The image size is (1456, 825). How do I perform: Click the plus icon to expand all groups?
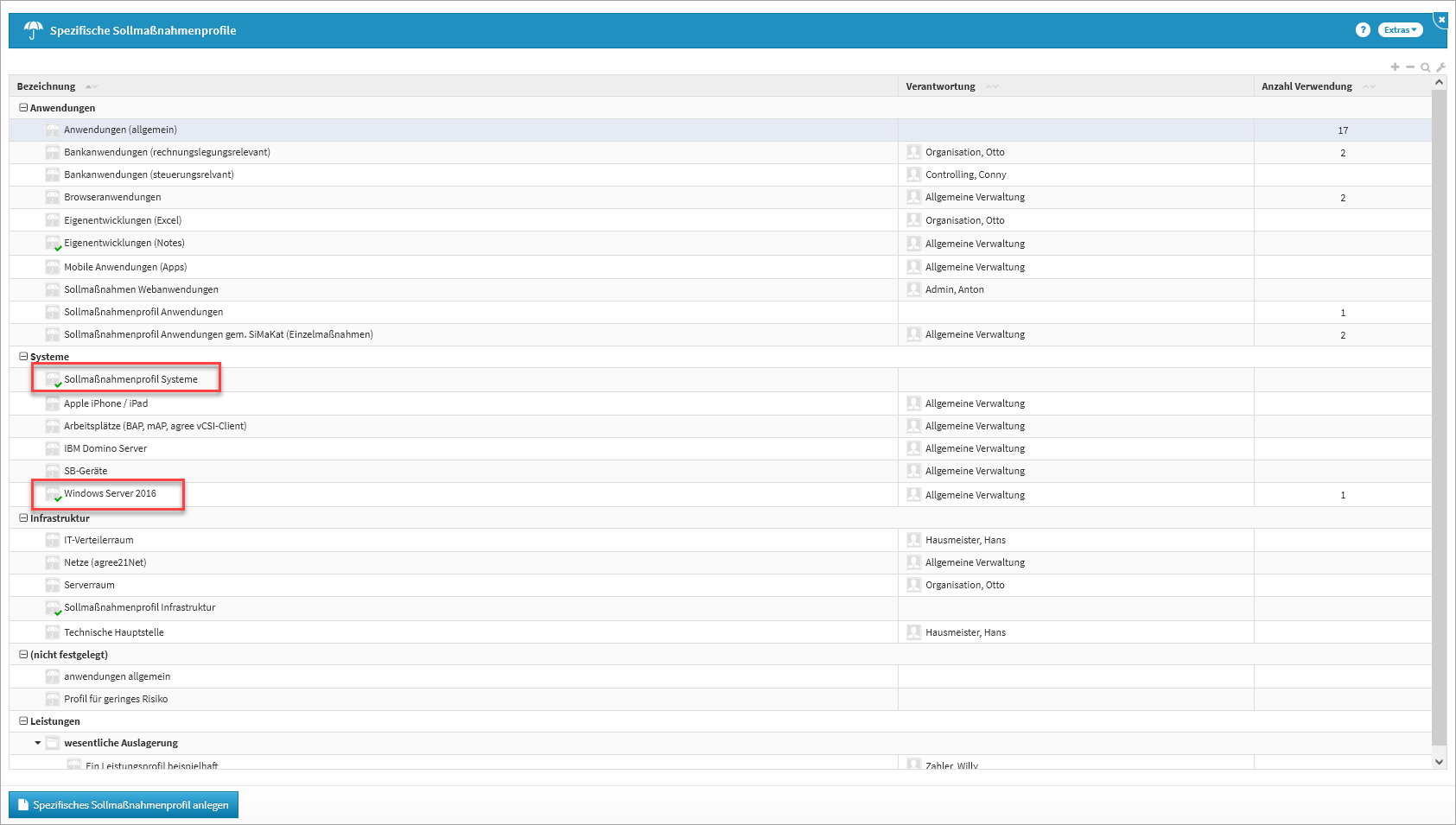1395,67
